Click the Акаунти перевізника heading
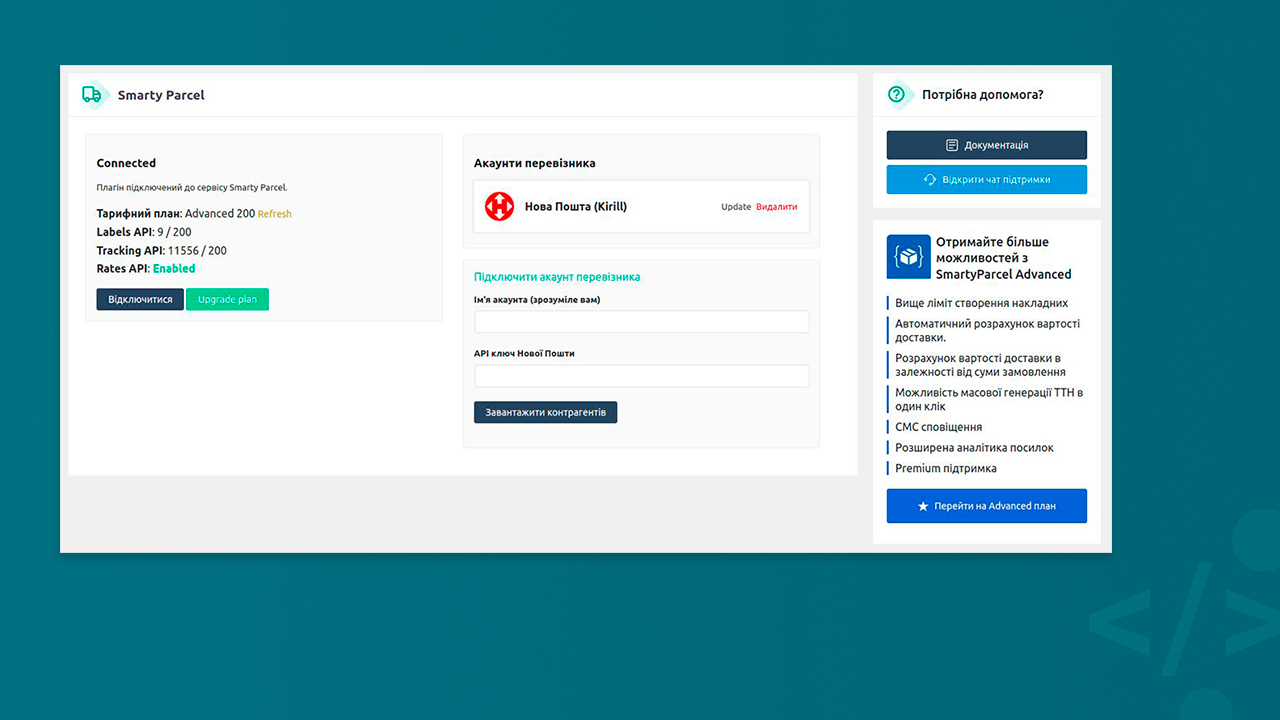 pyautogui.click(x=535, y=163)
